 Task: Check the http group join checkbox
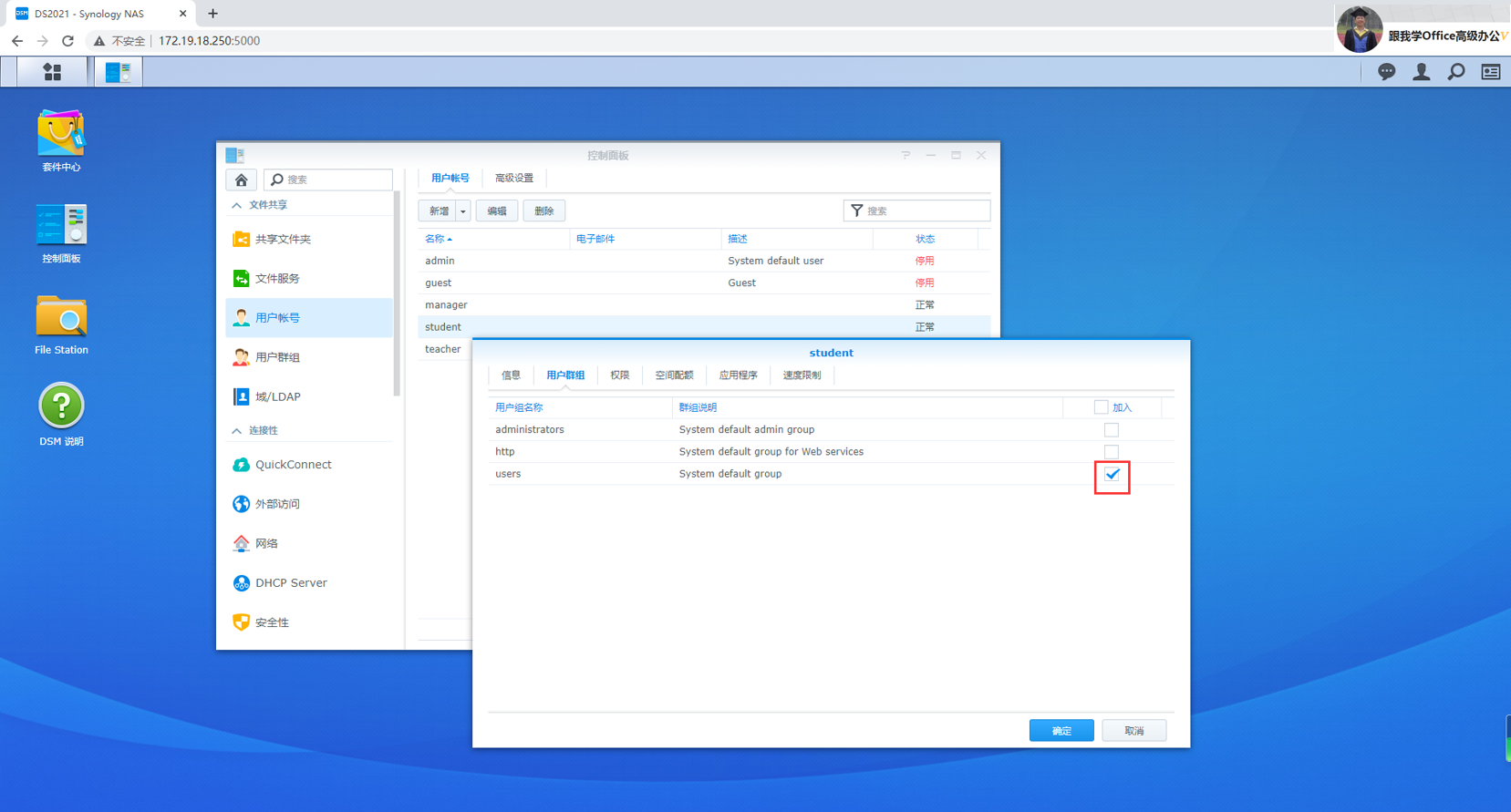1111,451
